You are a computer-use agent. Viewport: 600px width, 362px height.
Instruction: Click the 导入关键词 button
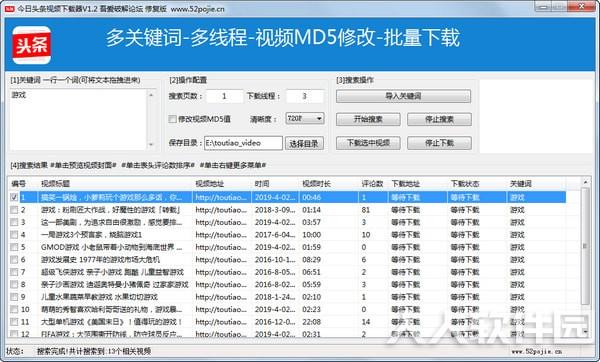[403, 96]
